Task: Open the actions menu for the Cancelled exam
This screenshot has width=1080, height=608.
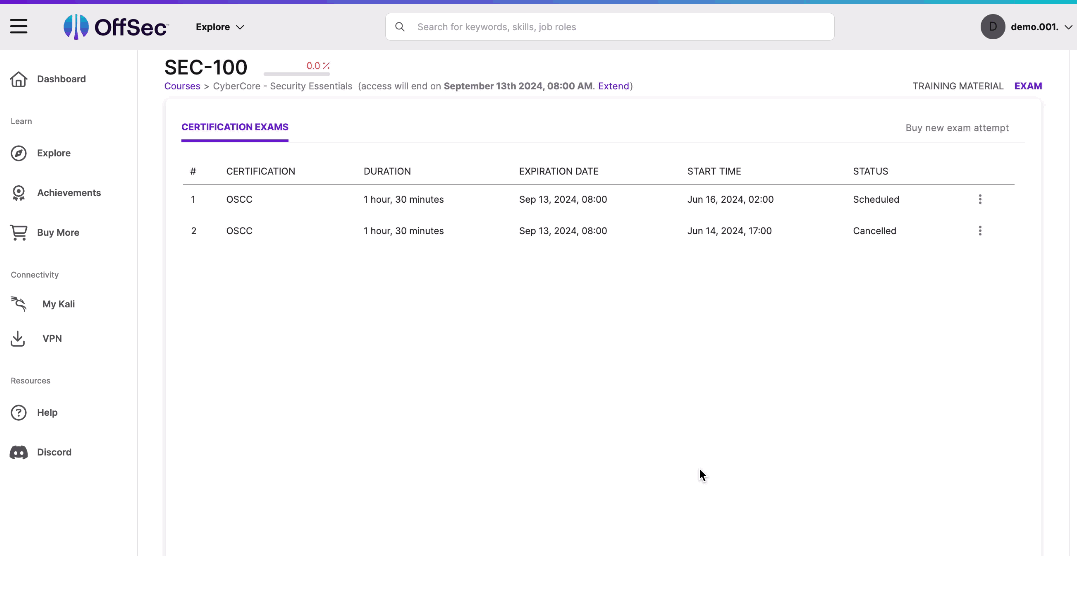Action: [x=980, y=231]
